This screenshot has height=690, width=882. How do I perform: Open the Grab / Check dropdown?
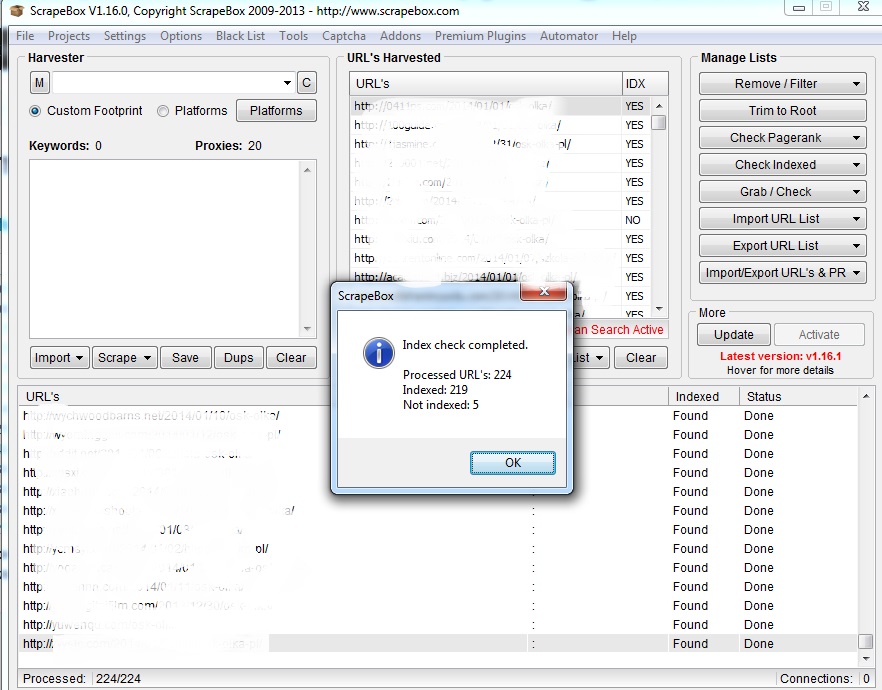[x=782, y=192]
